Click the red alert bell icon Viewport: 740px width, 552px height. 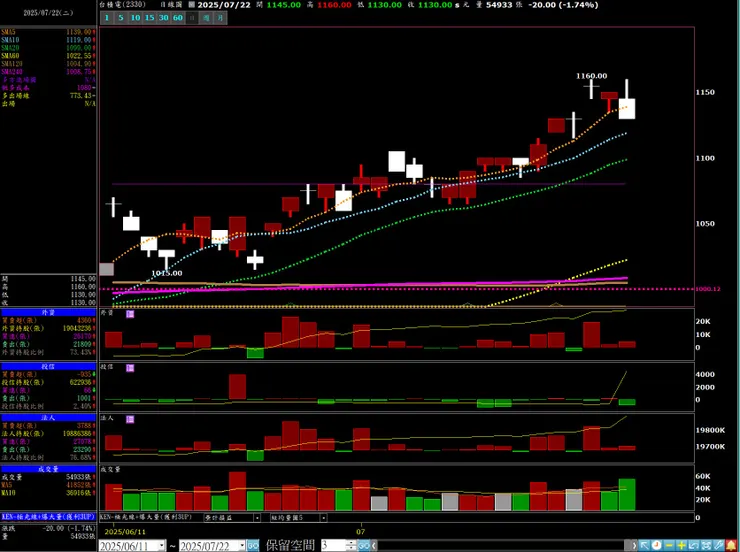[x=731, y=545]
